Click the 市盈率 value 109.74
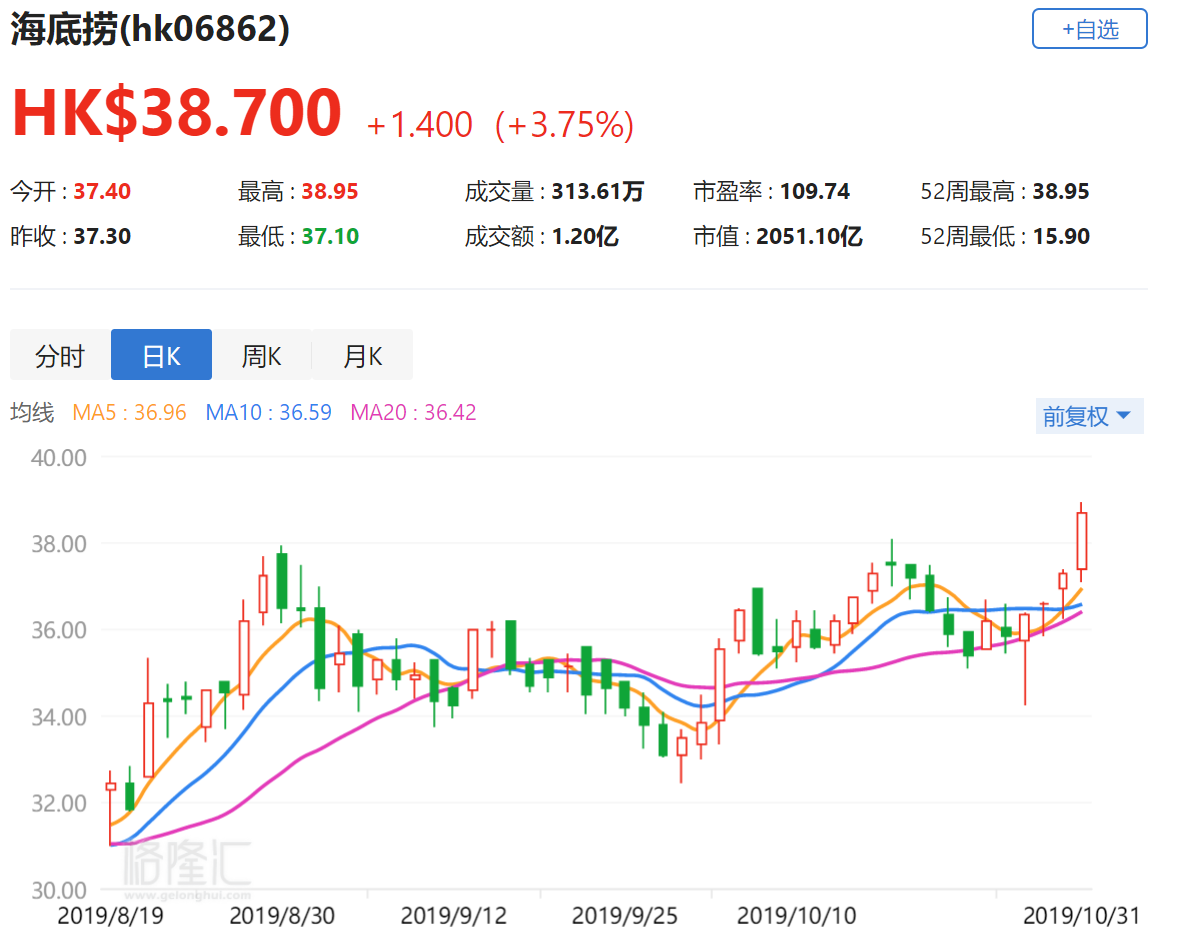Screen dimensions: 1195x936 coord(814,192)
